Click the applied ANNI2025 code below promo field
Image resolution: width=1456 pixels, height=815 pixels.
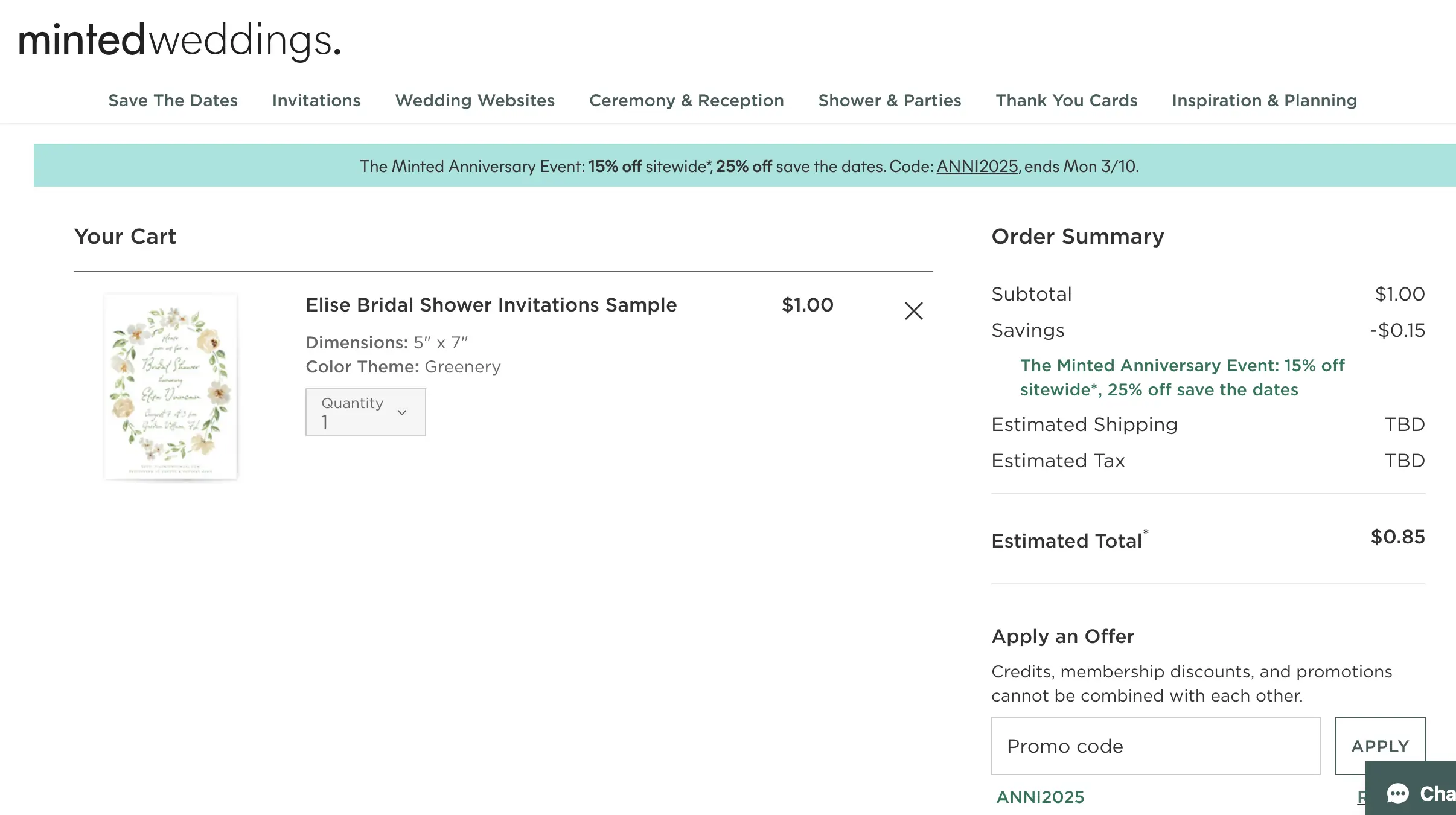point(1040,797)
